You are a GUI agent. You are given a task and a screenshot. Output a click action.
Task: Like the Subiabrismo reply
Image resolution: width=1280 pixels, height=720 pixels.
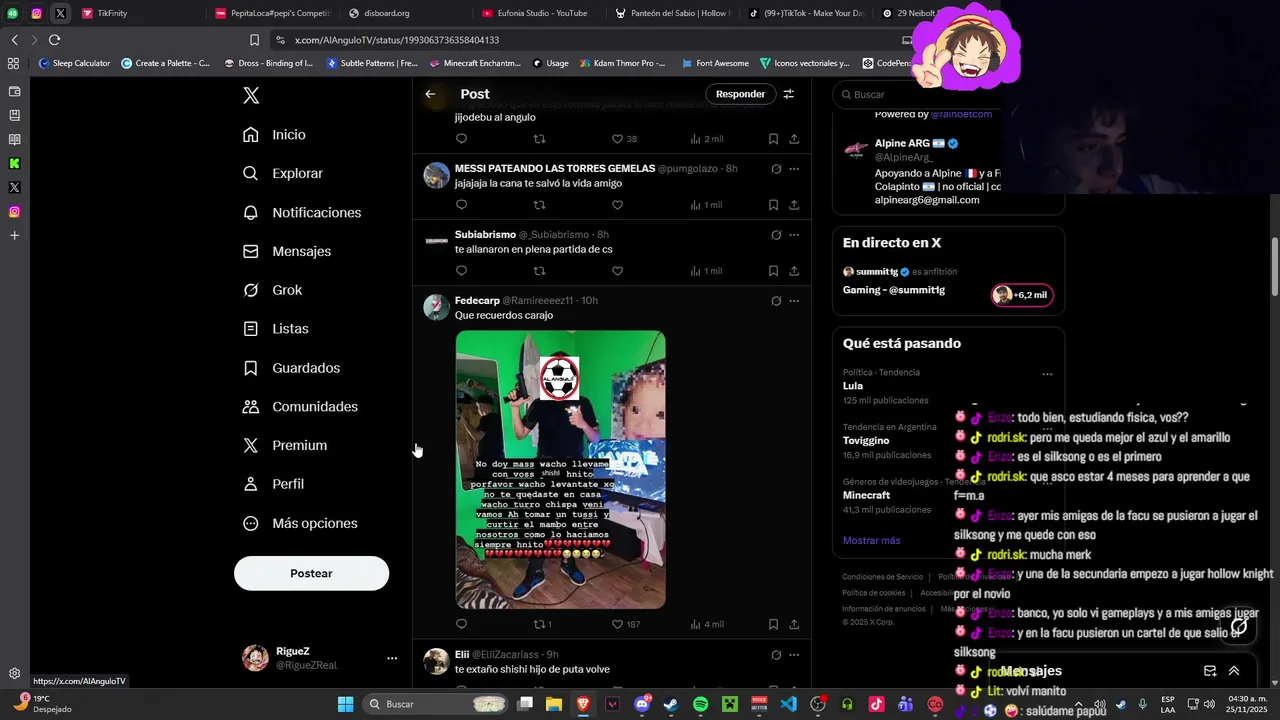pyautogui.click(x=617, y=271)
